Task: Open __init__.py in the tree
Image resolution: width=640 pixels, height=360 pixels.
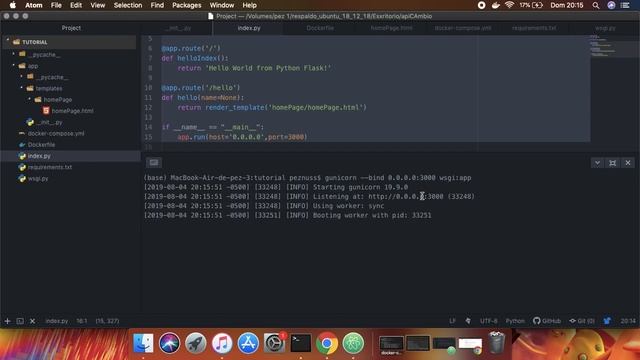Action: [49, 122]
